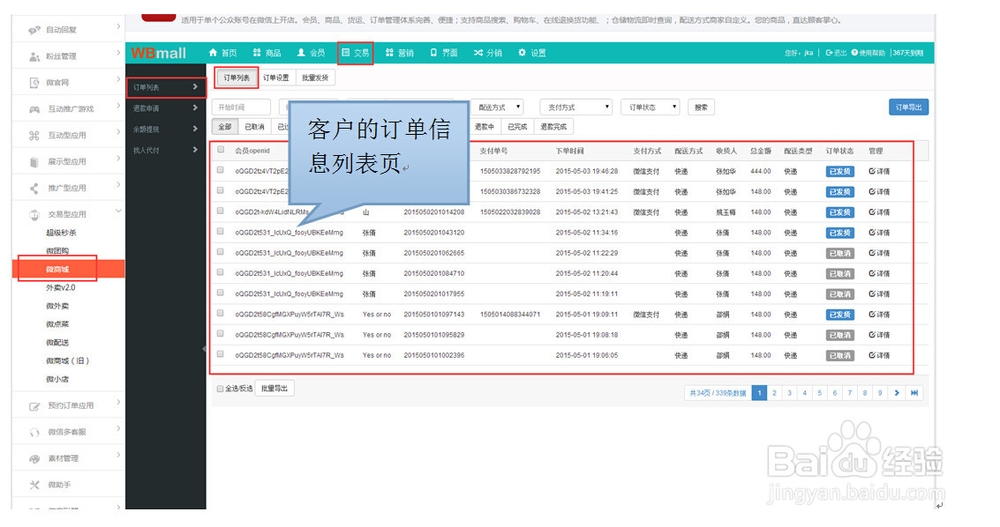
Task: Click the 互动推广游戏 gamepad icon
Action: [x=34, y=109]
